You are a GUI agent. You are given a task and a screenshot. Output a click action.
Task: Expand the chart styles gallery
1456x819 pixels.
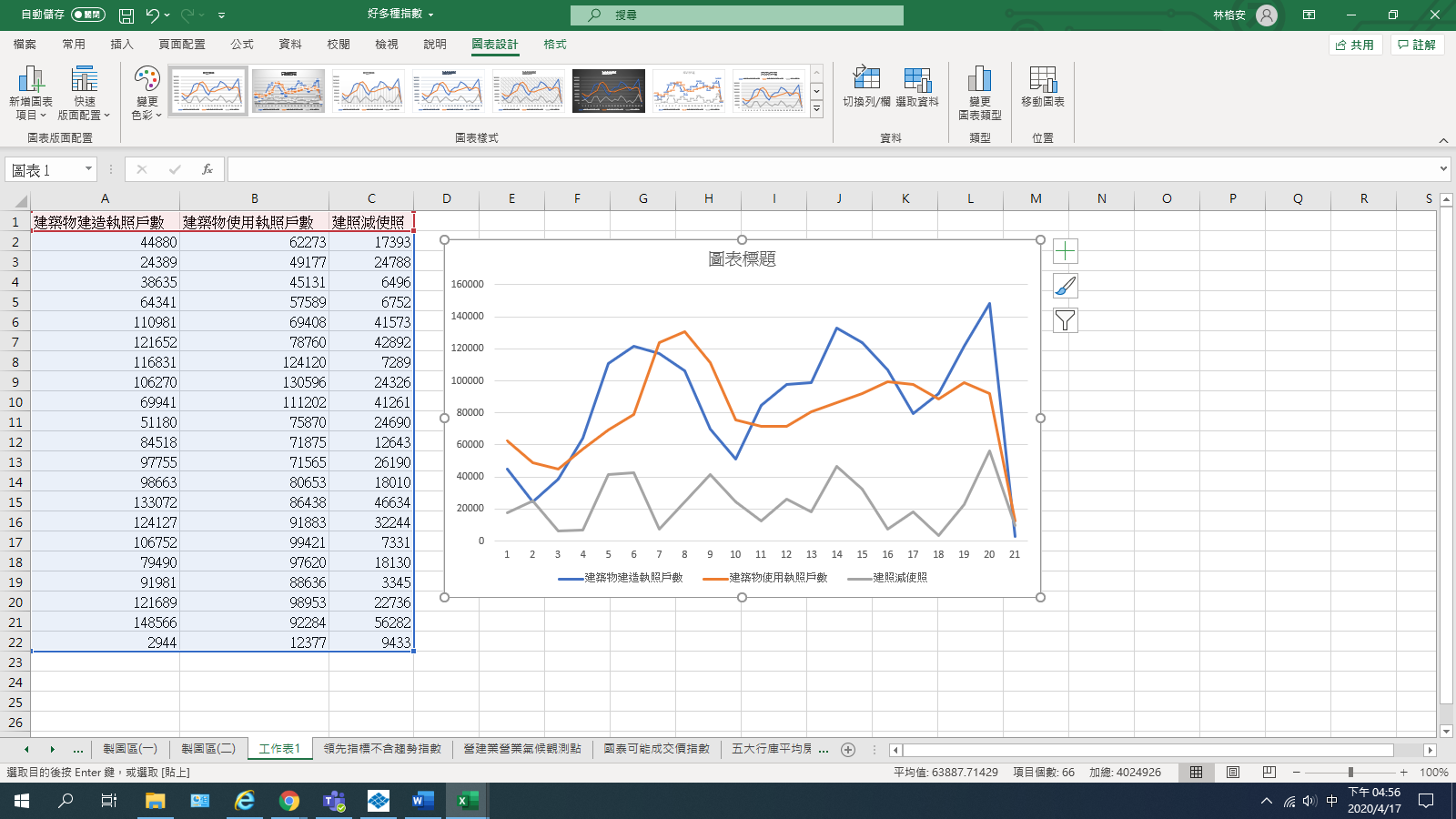816,109
